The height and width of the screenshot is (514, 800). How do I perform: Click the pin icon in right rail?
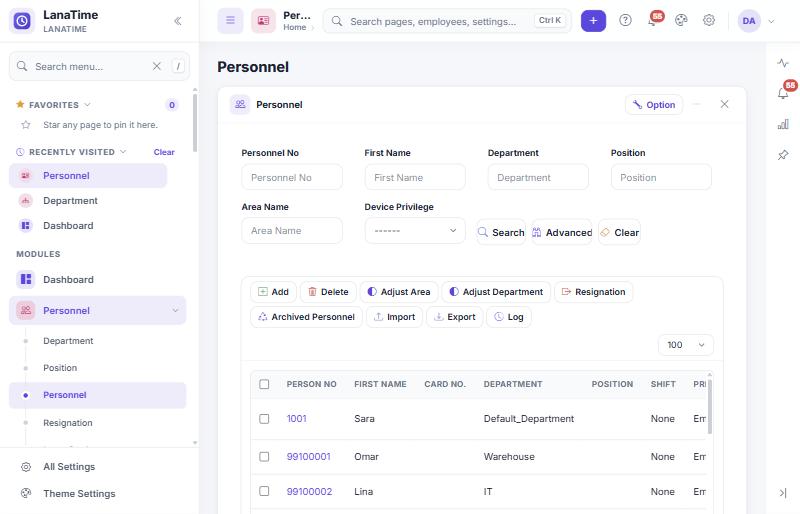(783, 155)
